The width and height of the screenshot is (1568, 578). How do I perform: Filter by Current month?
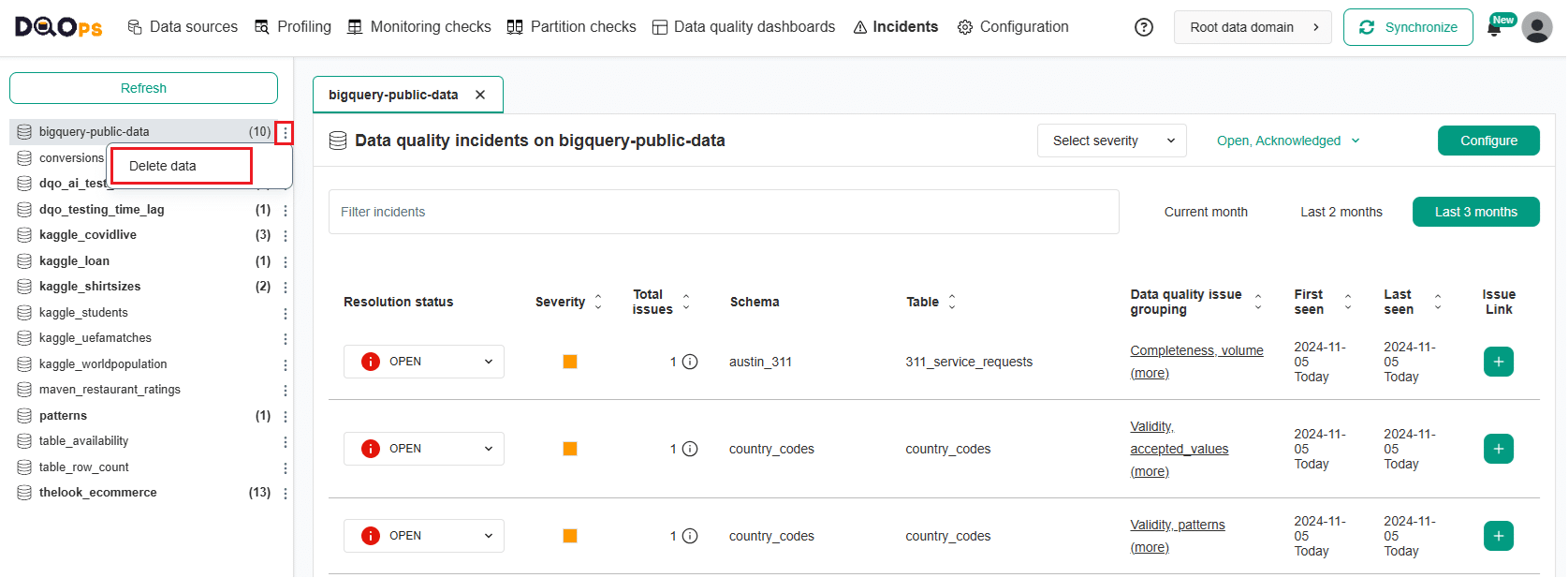pyautogui.click(x=1206, y=212)
